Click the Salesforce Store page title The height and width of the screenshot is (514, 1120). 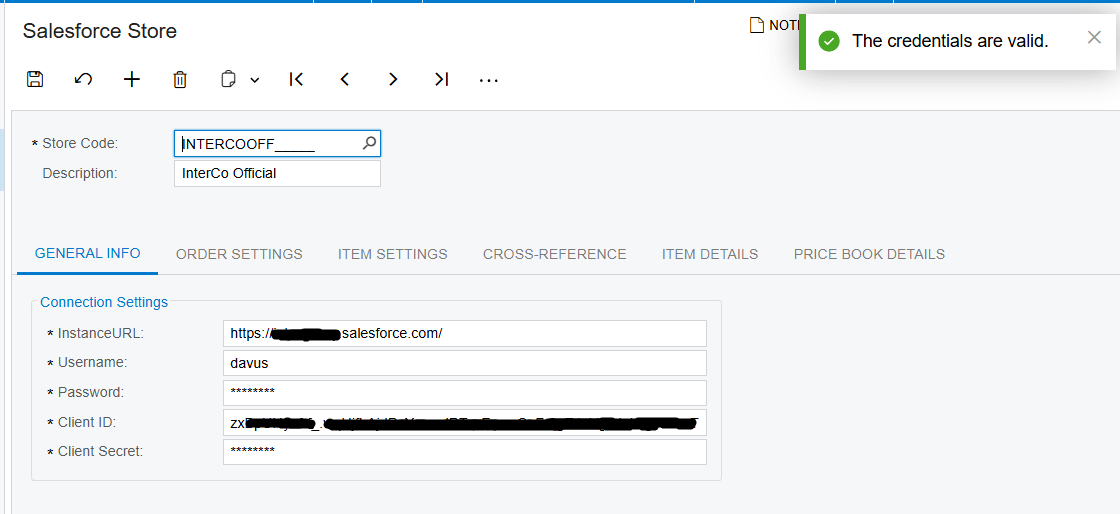tap(100, 31)
